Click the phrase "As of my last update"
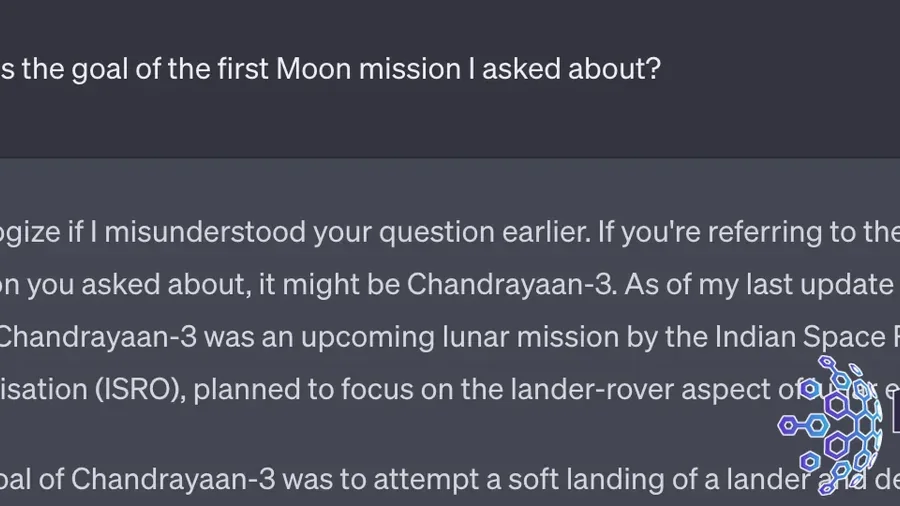 pyautogui.click(x=759, y=285)
